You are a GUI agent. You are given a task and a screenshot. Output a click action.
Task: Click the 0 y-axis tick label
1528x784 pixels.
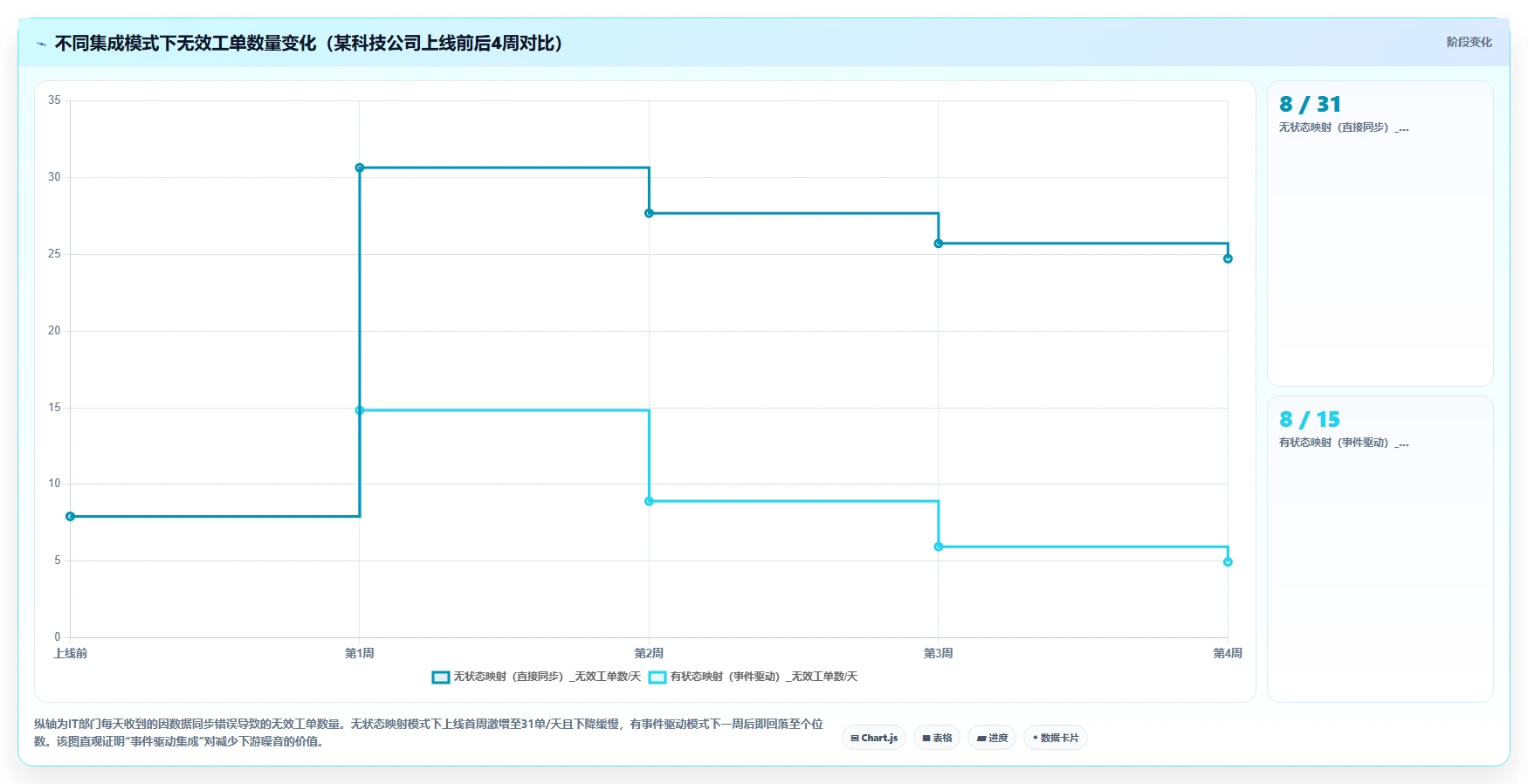point(58,637)
